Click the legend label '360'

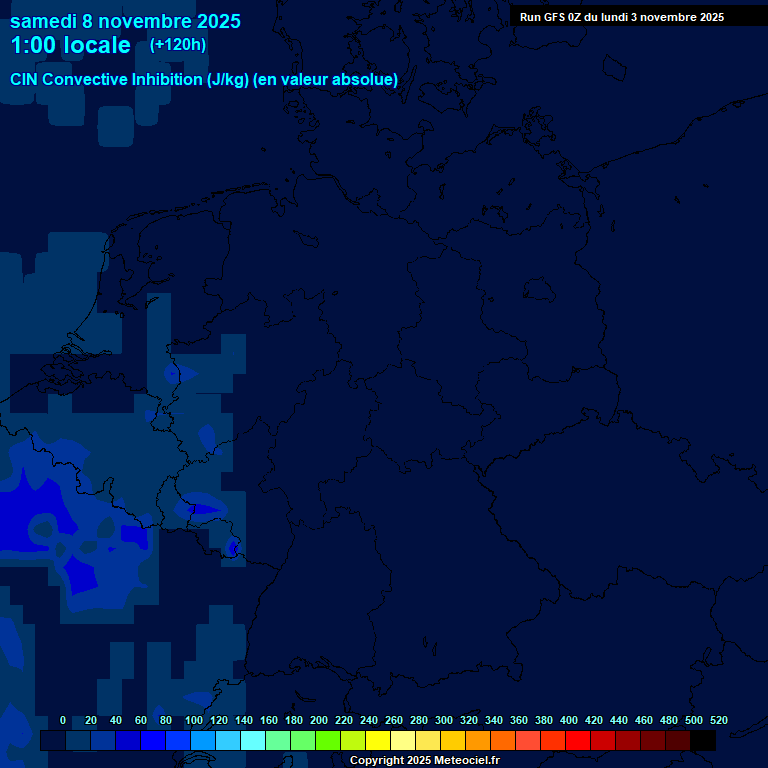coord(519,720)
